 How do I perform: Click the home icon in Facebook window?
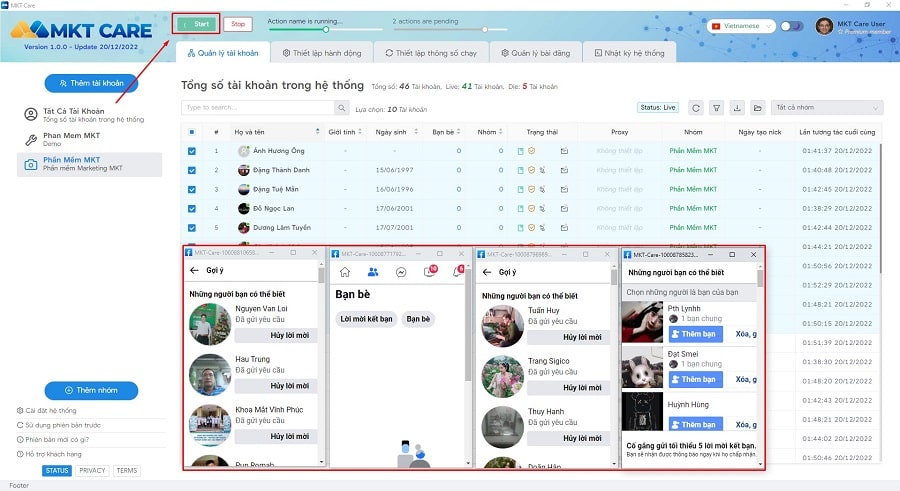tap(345, 272)
